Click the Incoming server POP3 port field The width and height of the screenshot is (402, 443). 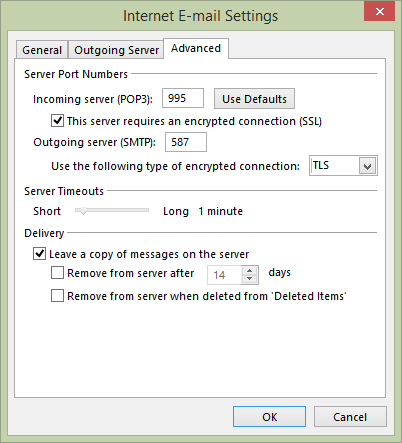[183, 98]
